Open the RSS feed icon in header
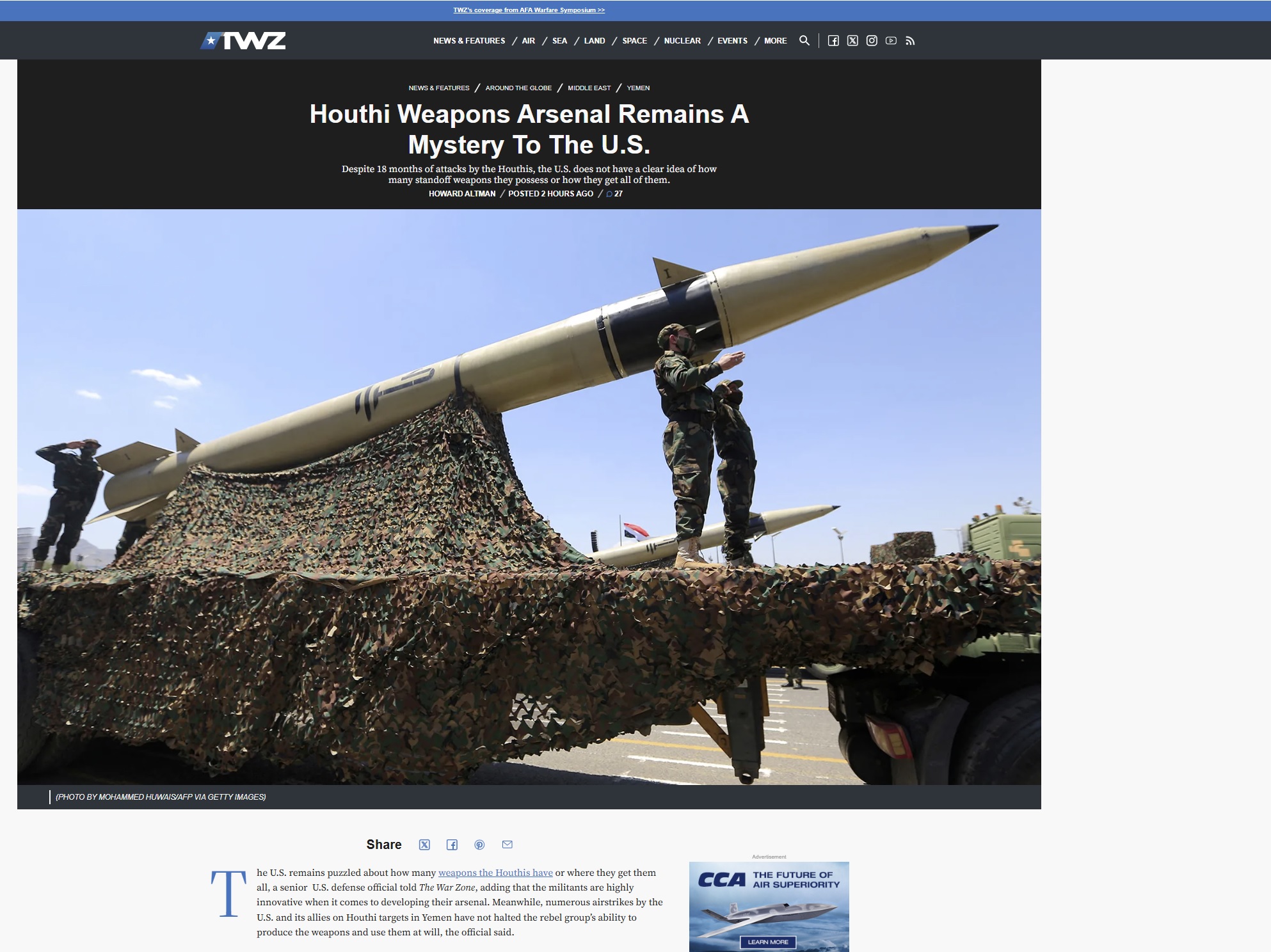The image size is (1271, 952). tap(910, 41)
